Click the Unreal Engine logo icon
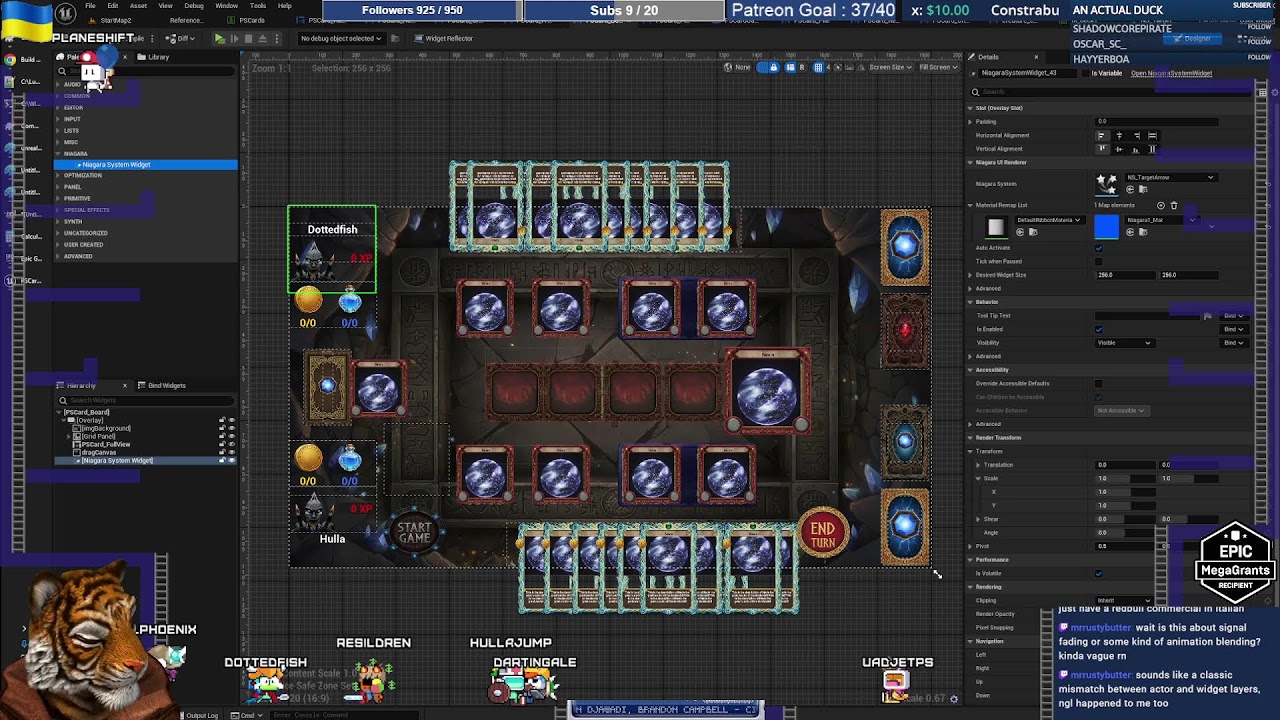Image resolution: width=1280 pixels, height=720 pixels. 65,13
